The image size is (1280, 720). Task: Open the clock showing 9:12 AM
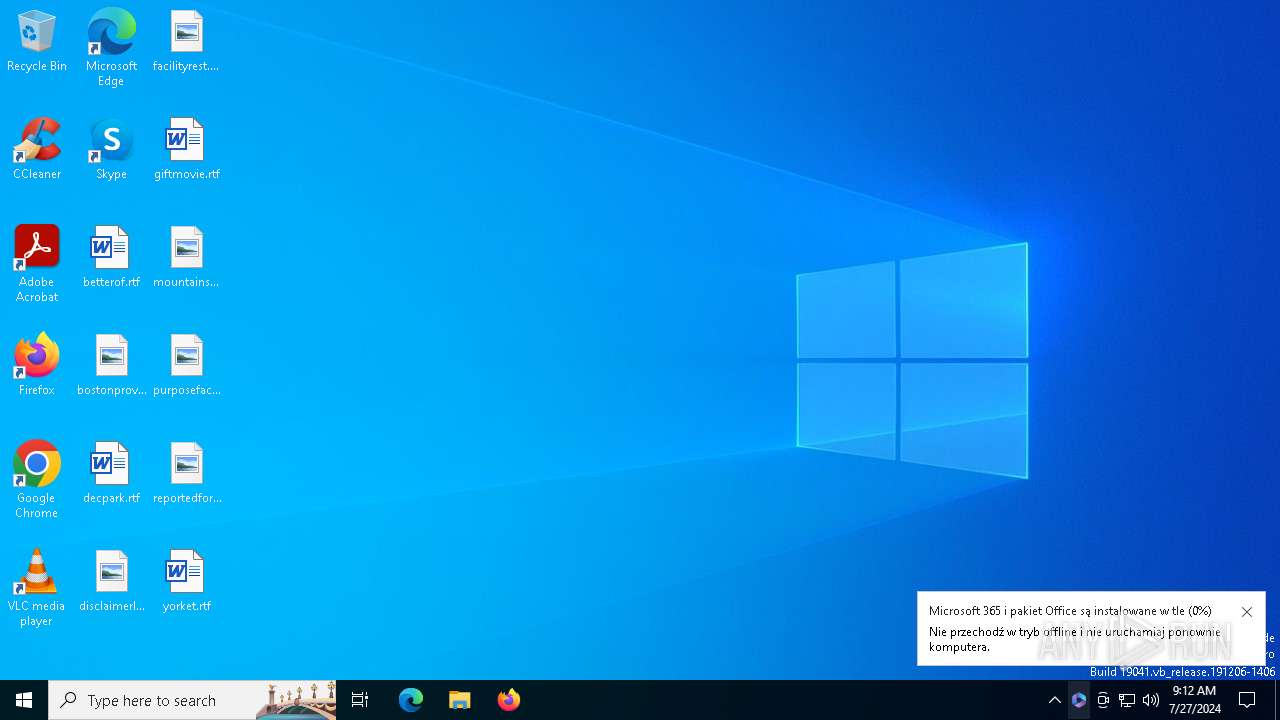click(x=1194, y=700)
